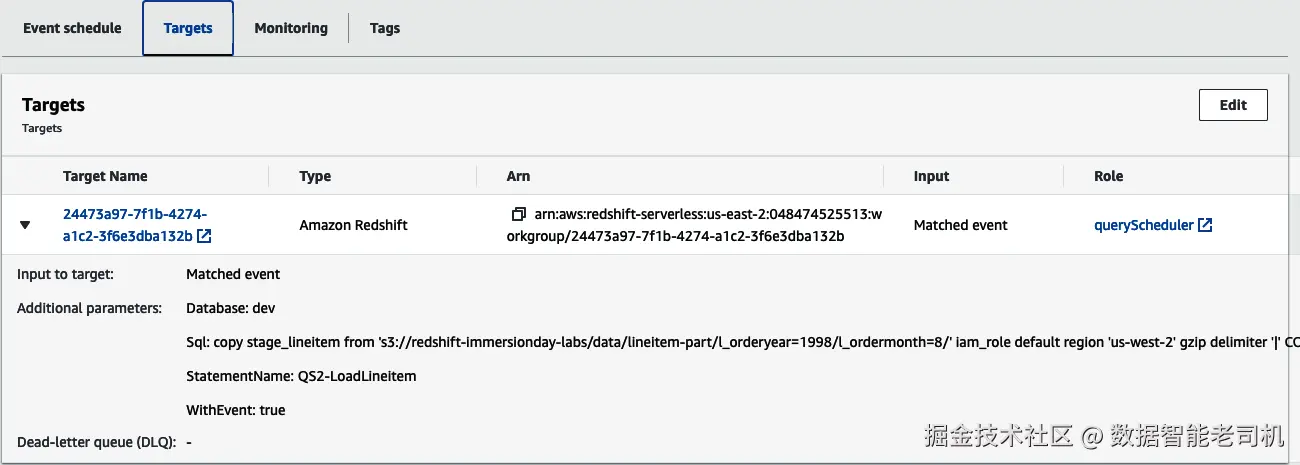Click the Target Name column header
1300x465 pixels.
(105, 176)
